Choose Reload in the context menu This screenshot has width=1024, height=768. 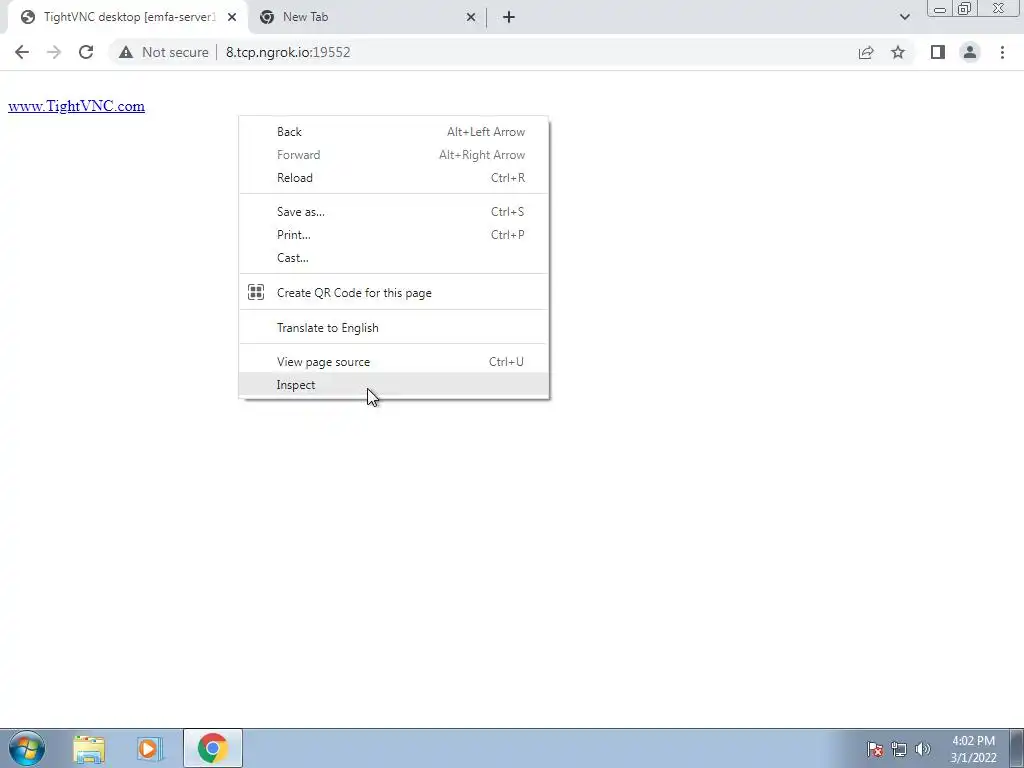(x=394, y=178)
